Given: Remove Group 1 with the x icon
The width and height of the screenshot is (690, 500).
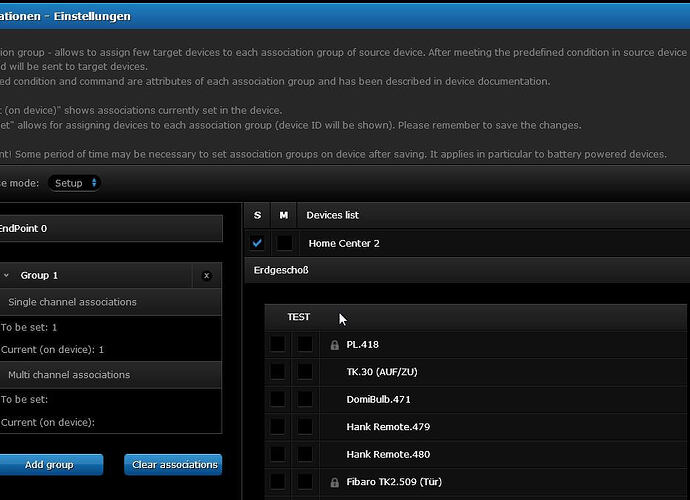Looking at the screenshot, I should coord(207,276).
